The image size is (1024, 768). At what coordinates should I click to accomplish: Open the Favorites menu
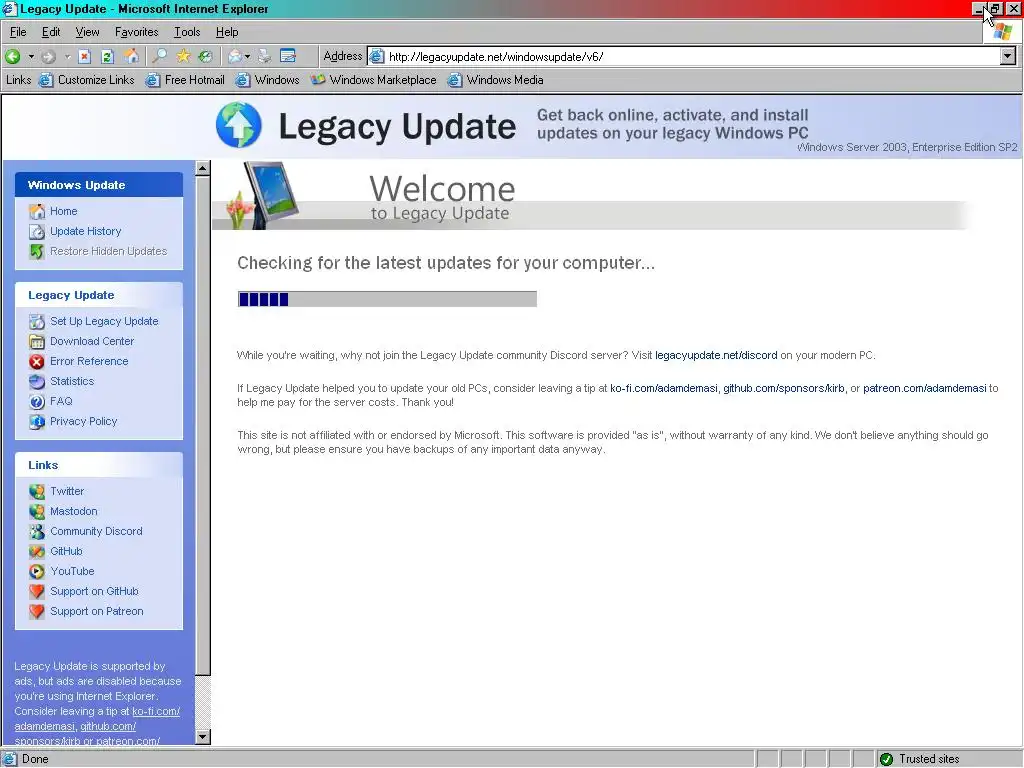coord(136,32)
